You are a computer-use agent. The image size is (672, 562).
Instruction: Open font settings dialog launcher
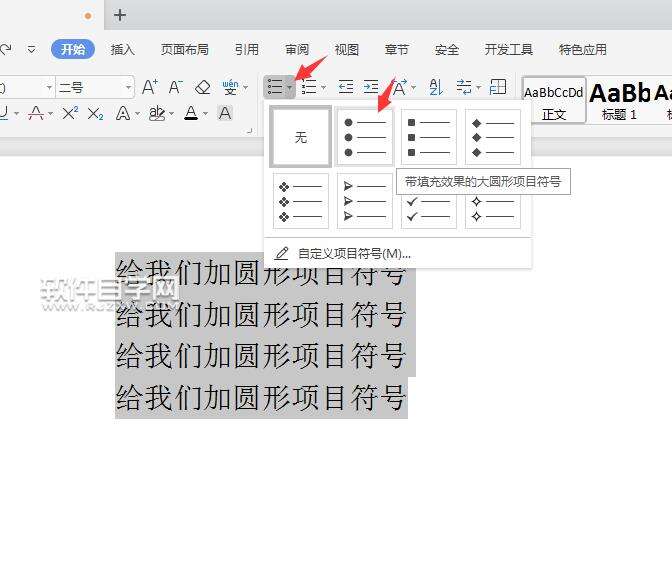[x=250, y=131]
